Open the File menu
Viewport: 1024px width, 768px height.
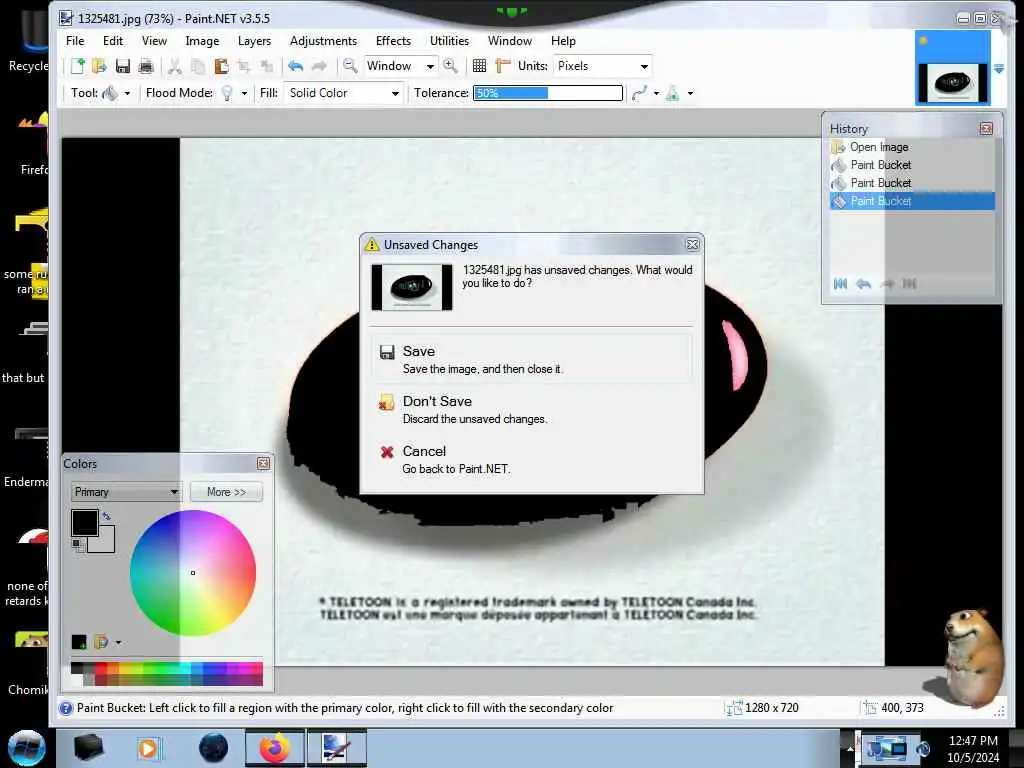(75, 40)
